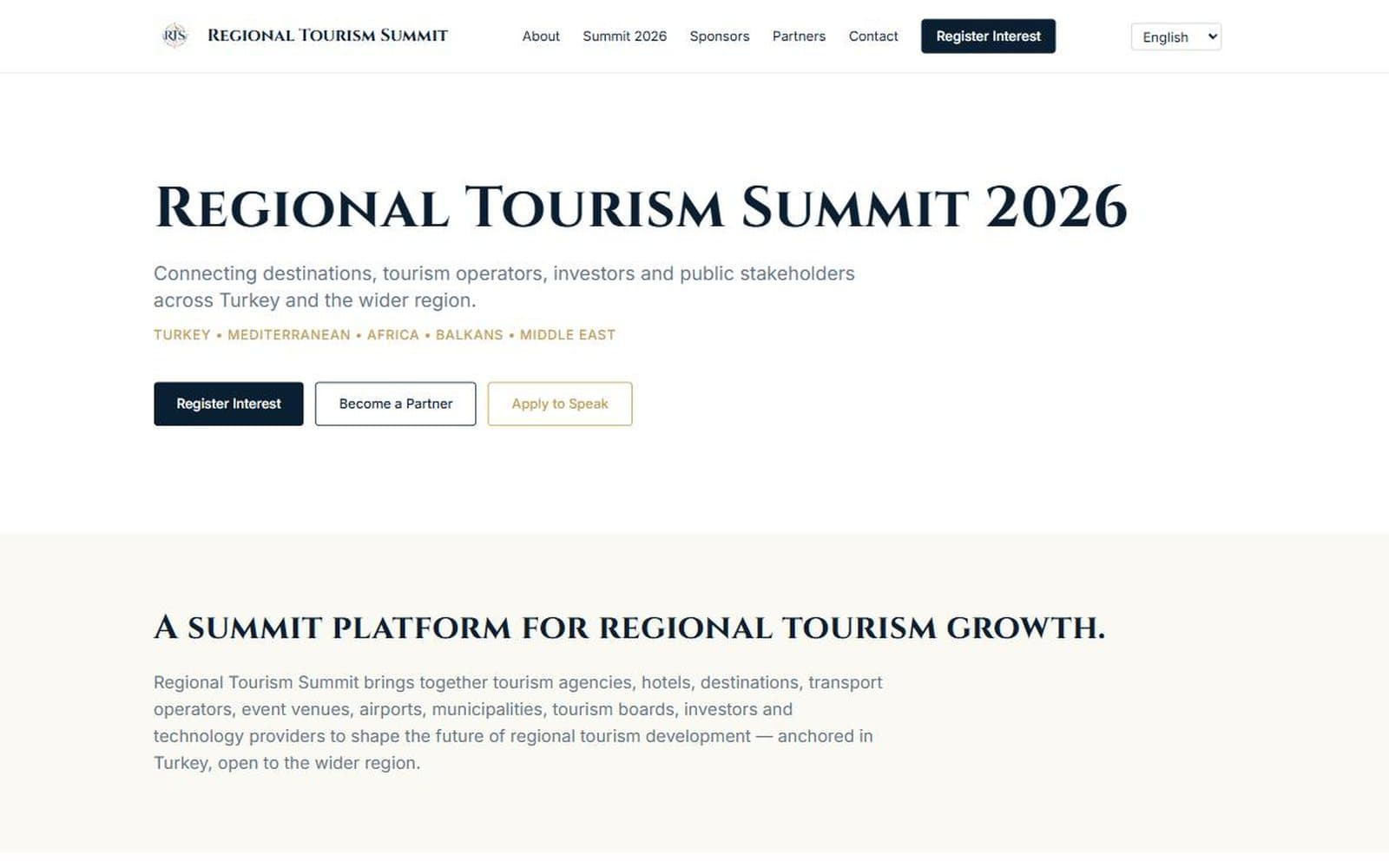Click the Become a Partner button
Screen dimensions: 1389x868
pyautogui.click(x=395, y=404)
